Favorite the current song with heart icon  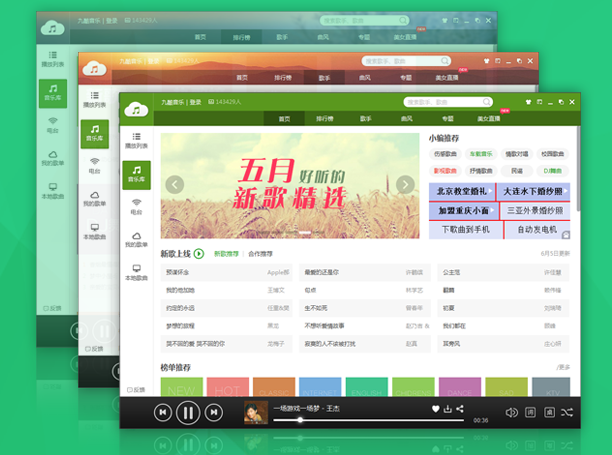tap(435, 408)
